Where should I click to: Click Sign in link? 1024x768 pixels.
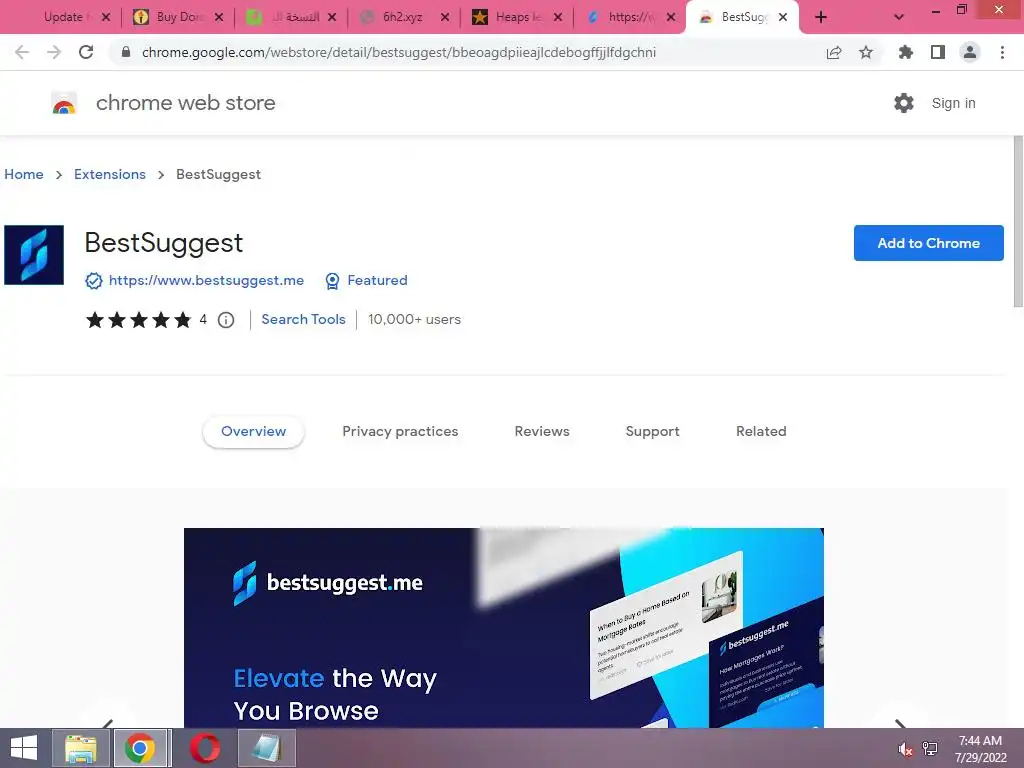click(x=953, y=103)
